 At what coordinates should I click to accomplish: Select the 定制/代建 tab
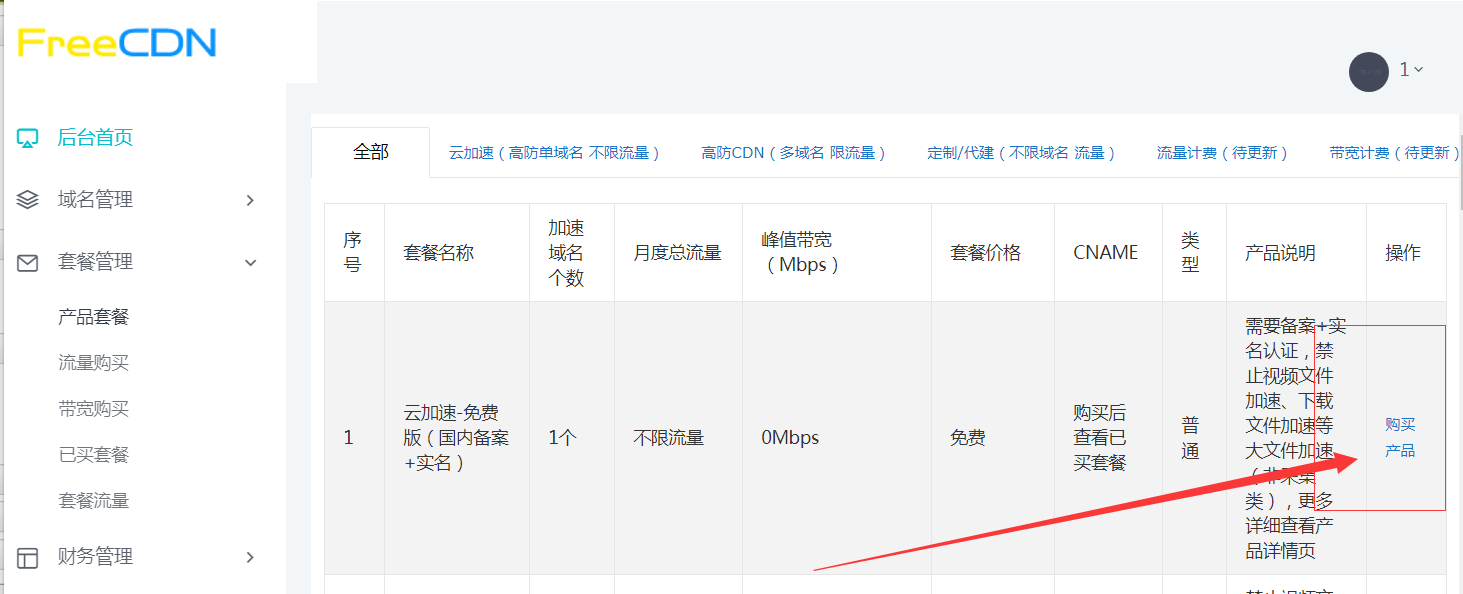coord(1021,153)
